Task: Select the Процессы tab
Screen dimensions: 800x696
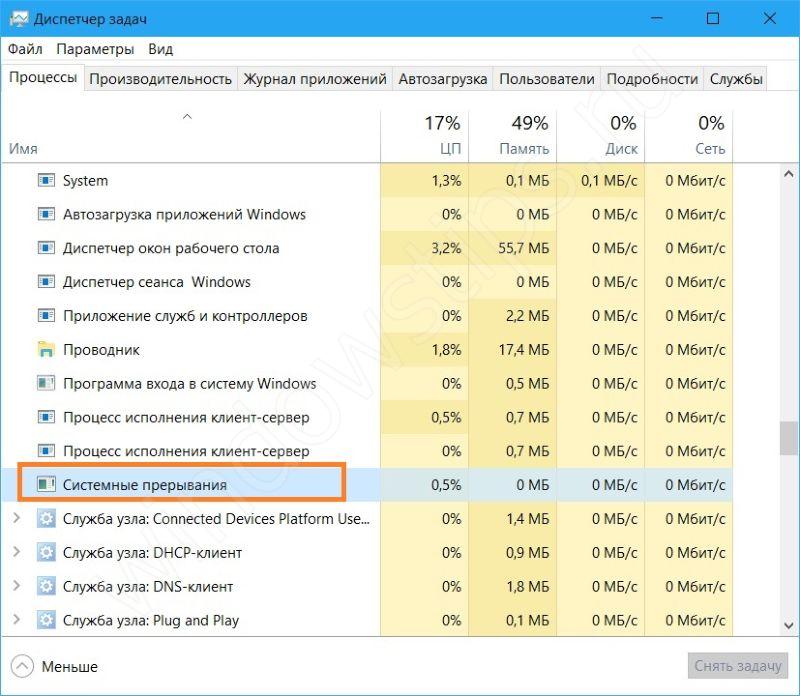Action: click(43, 78)
